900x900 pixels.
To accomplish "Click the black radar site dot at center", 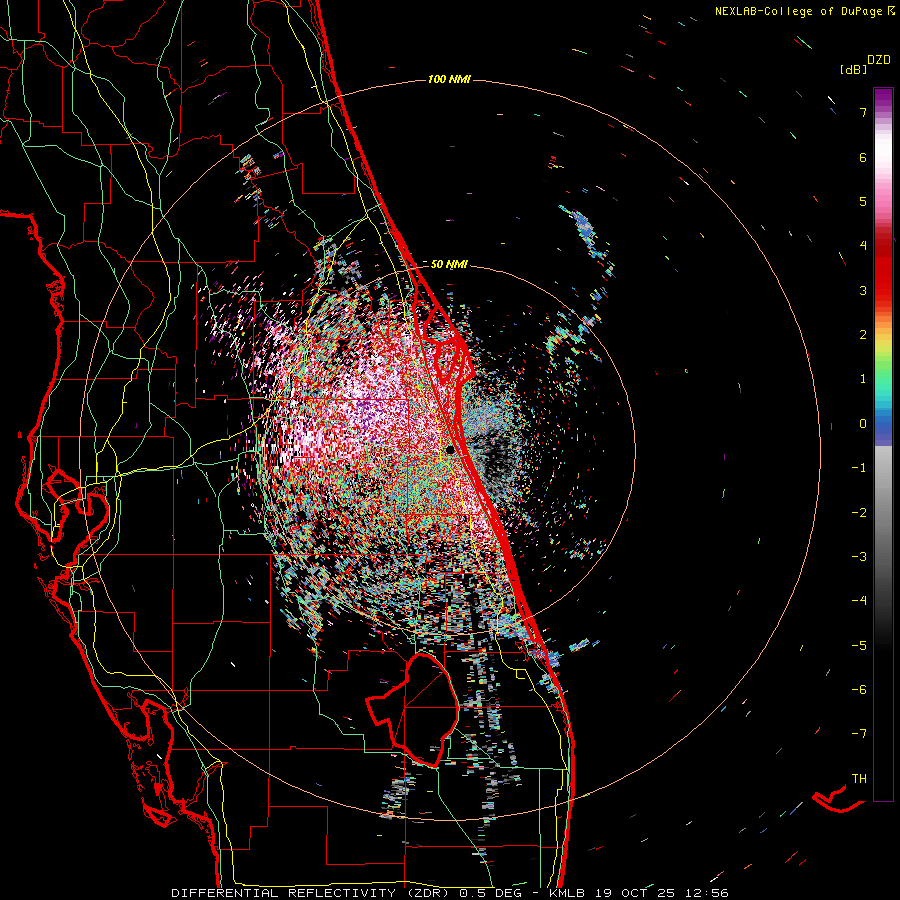I will [x=451, y=449].
